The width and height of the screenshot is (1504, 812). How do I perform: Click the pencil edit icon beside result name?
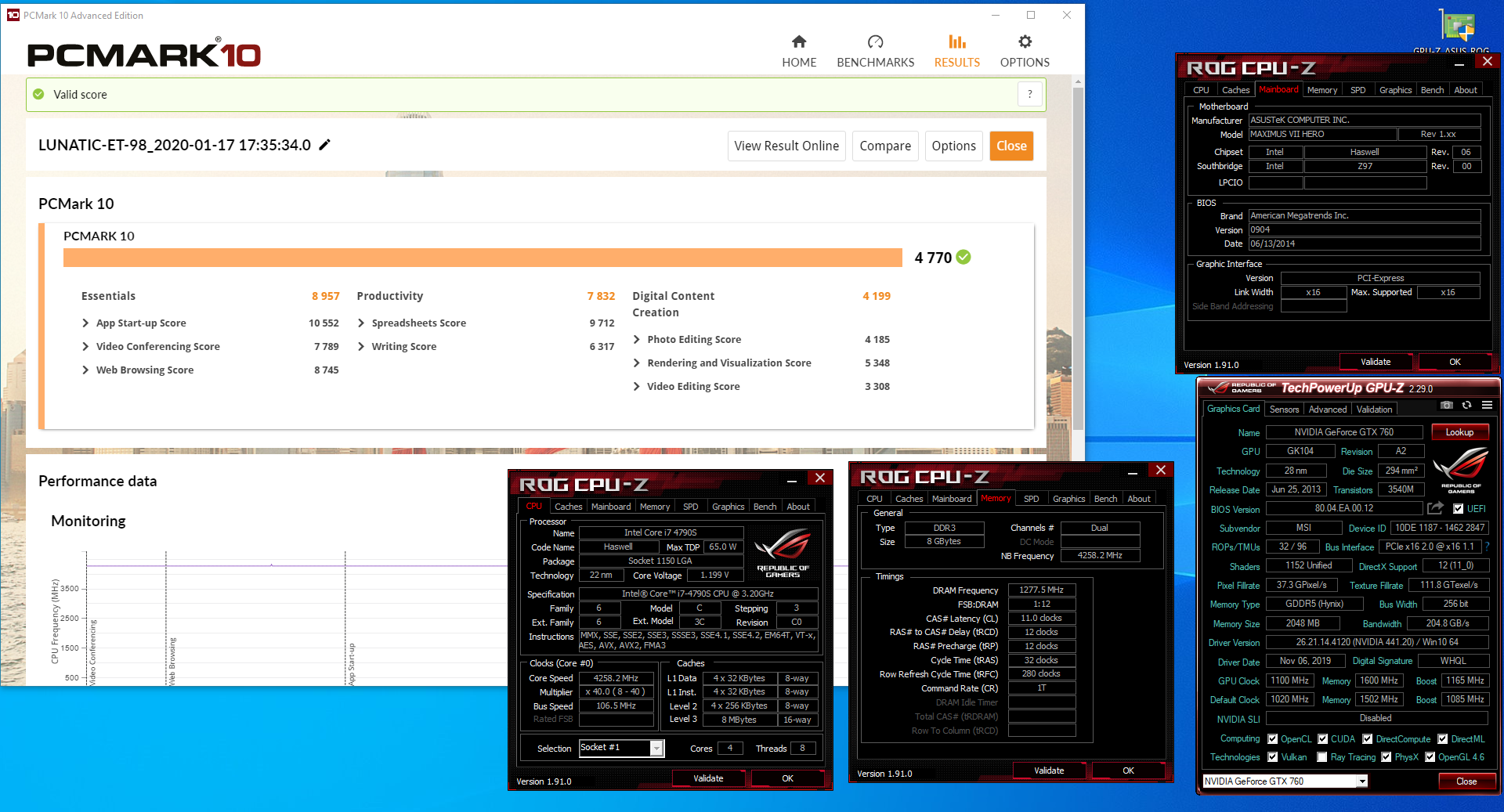tap(325, 145)
